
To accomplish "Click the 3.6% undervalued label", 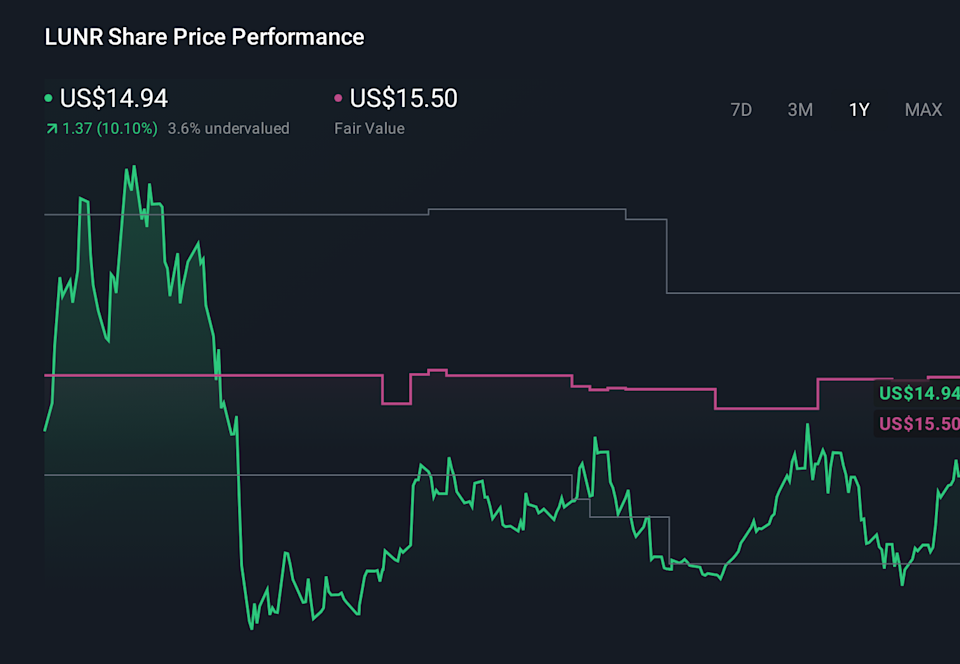I will [228, 128].
